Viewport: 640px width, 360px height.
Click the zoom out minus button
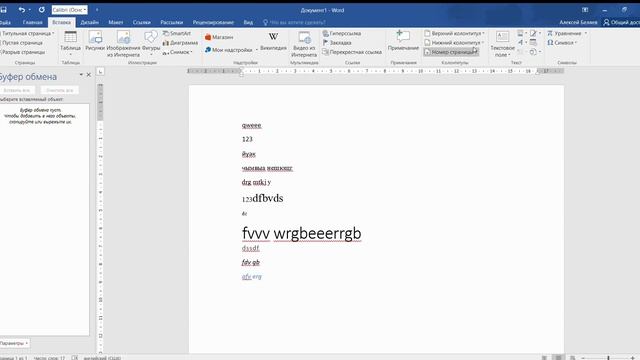tap(584, 358)
